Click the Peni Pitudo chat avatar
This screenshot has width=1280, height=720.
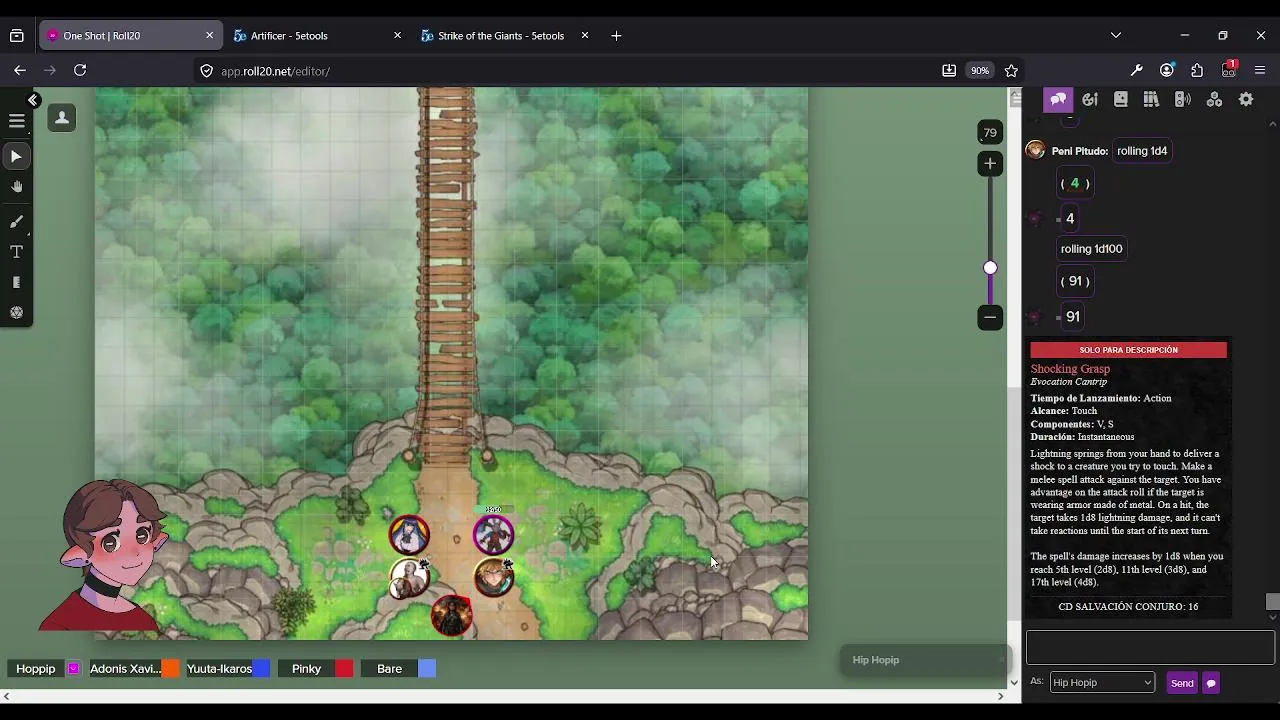point(1036,150)
